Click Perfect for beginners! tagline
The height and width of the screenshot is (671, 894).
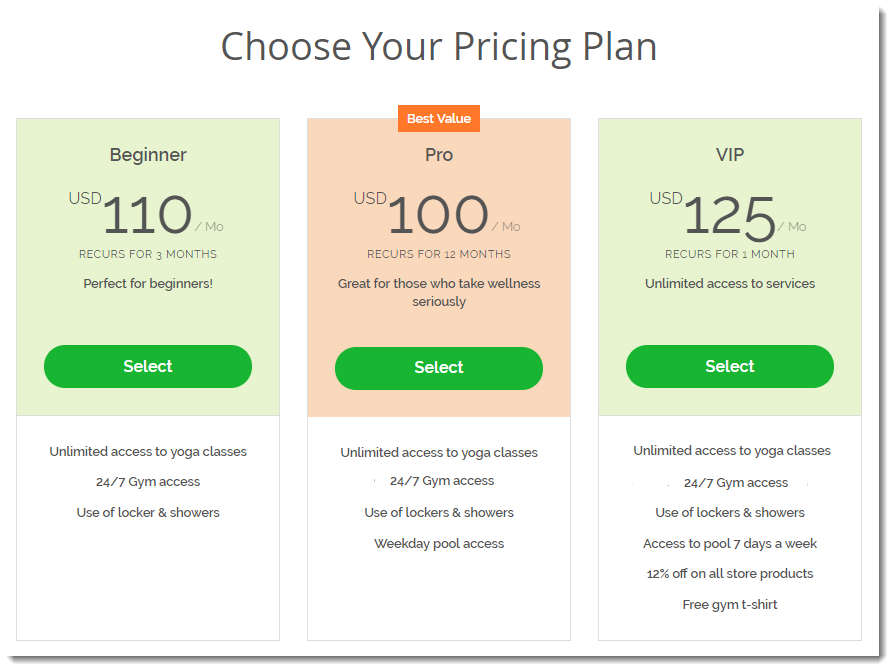pyautogui.click(x=148, y=283)
